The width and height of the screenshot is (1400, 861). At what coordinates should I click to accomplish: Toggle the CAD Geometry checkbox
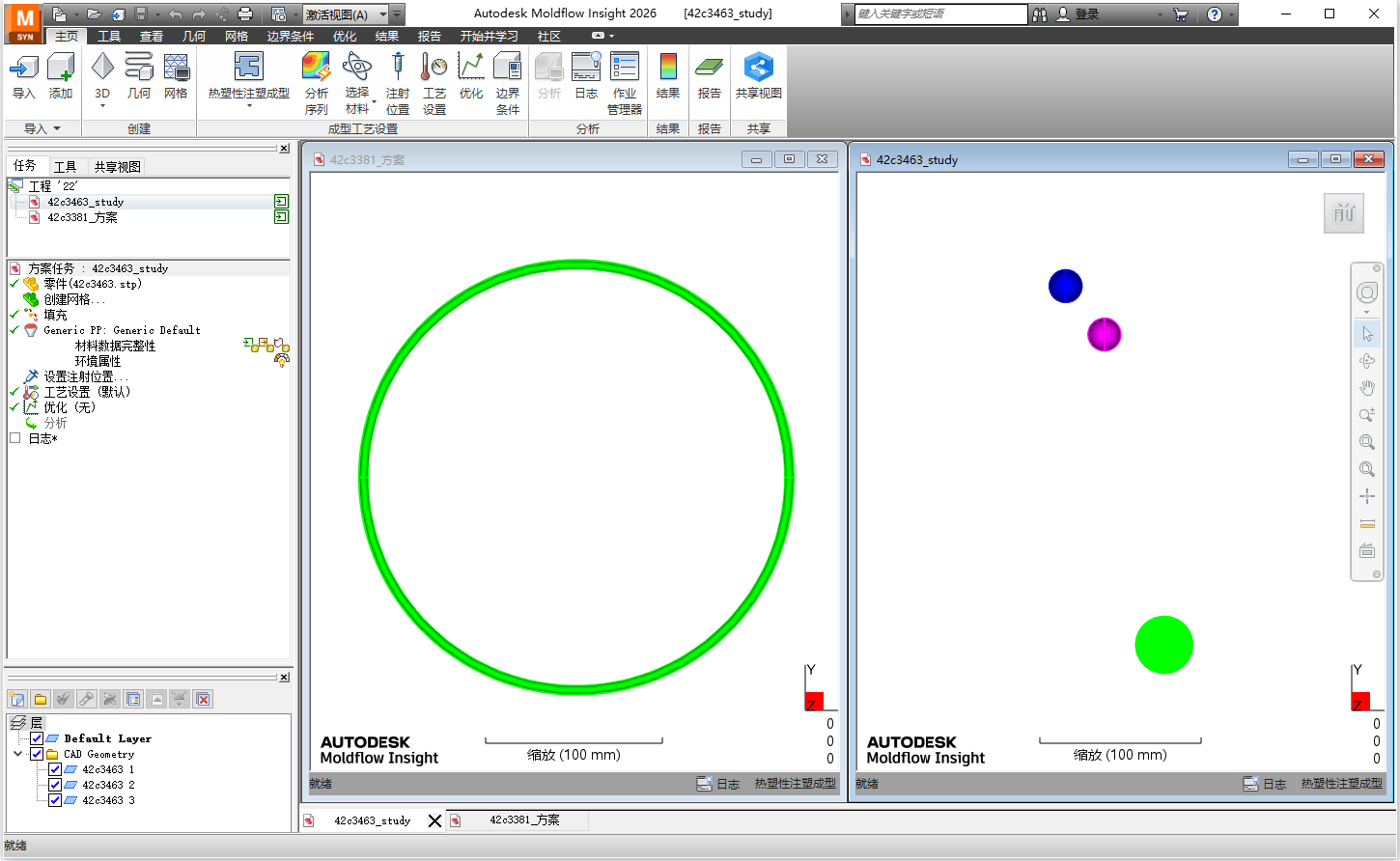tap(37, 754)
